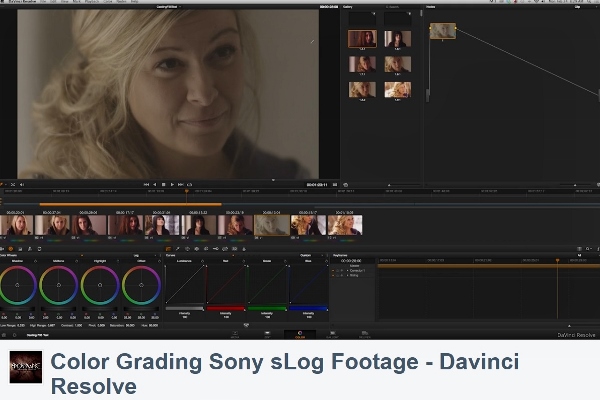Reset the Highlight color wheel
Image resolution: width=600 pixels, height=400 pixels.
pyautogui.click(x=118, y=261)
